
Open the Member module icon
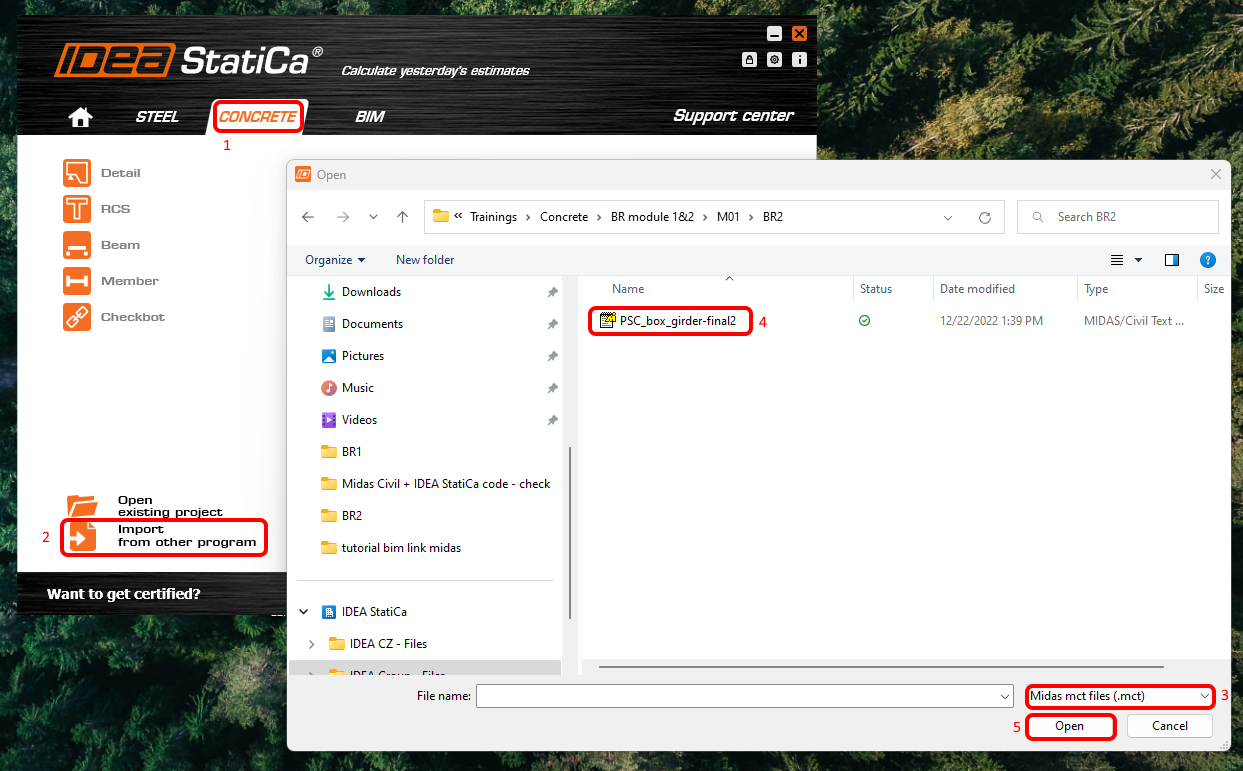tap(77, 281)
